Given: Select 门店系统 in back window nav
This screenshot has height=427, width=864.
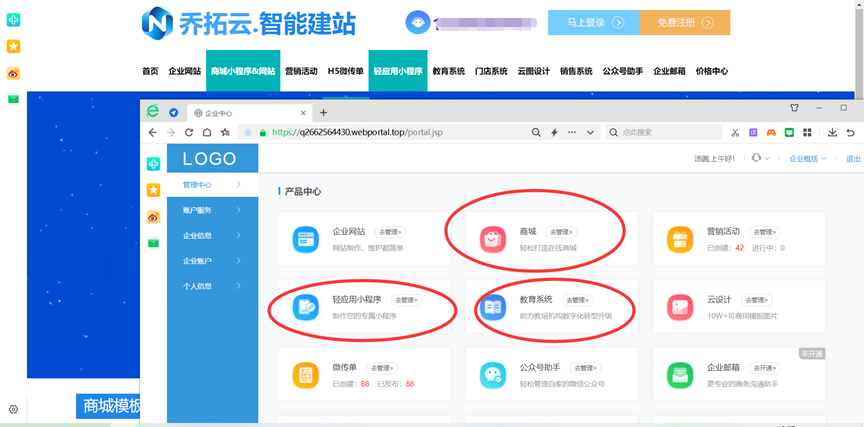Looking at the screenshot, I should pyautogui.click(x=491, y=71).
